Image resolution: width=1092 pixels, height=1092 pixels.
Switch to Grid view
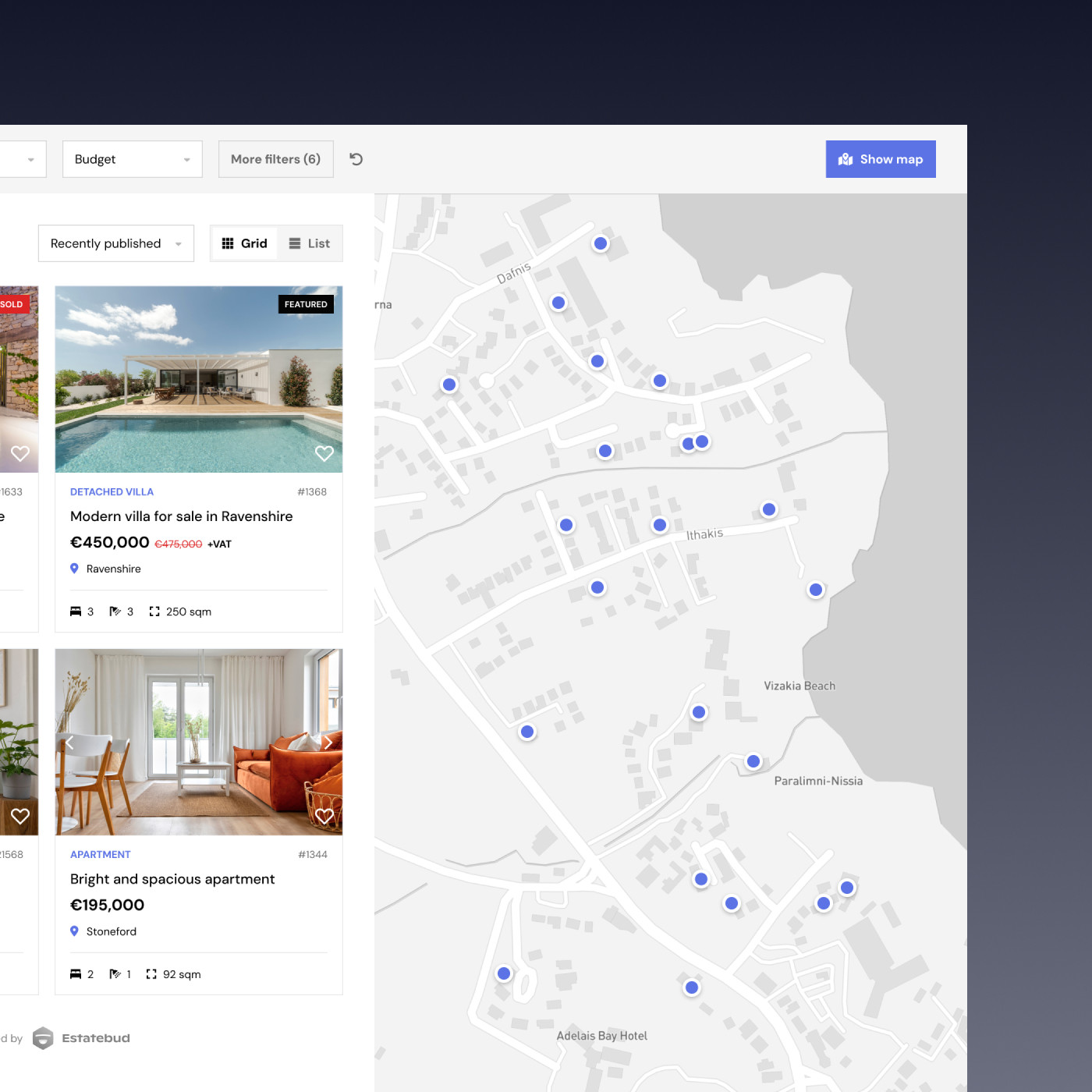pos(244,243)
